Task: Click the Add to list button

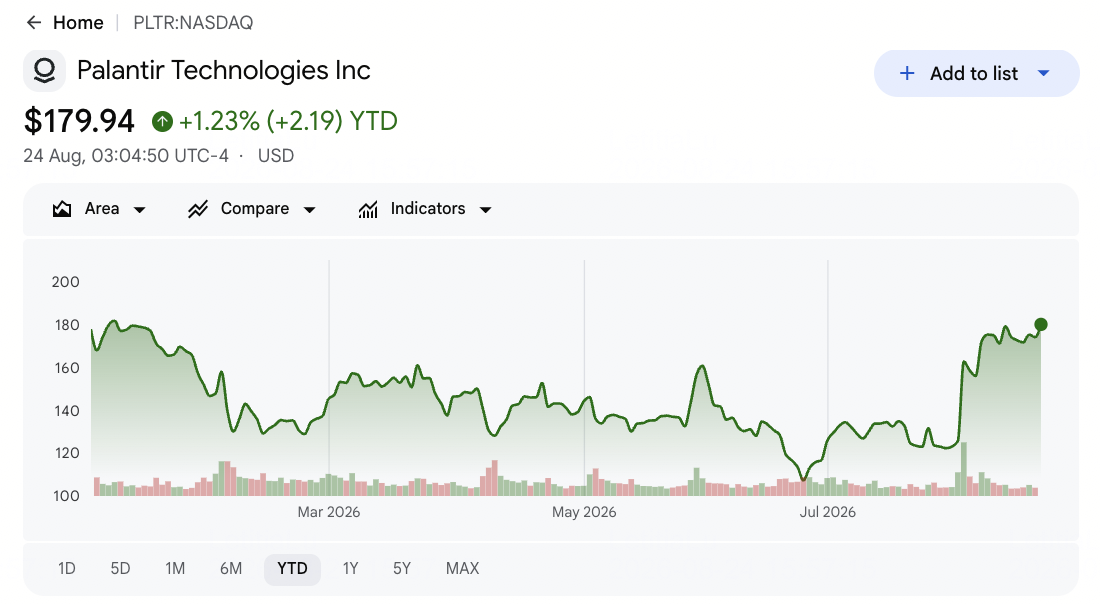Action: [x=977, y=73]
